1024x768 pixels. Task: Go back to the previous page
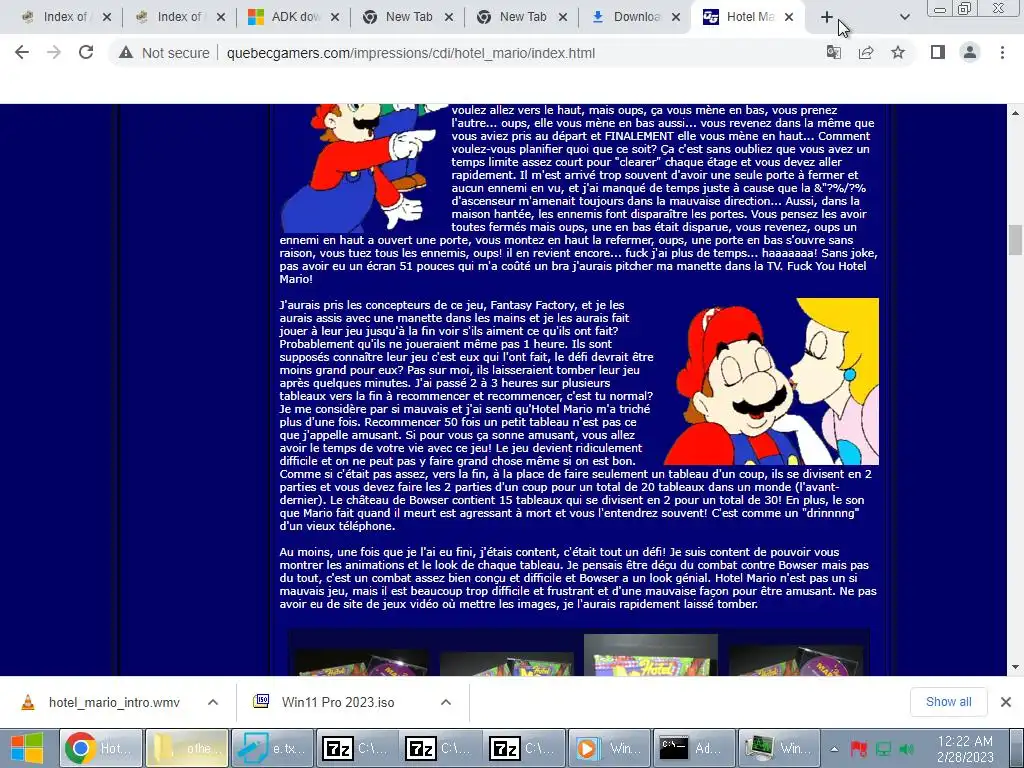point(22,52)
